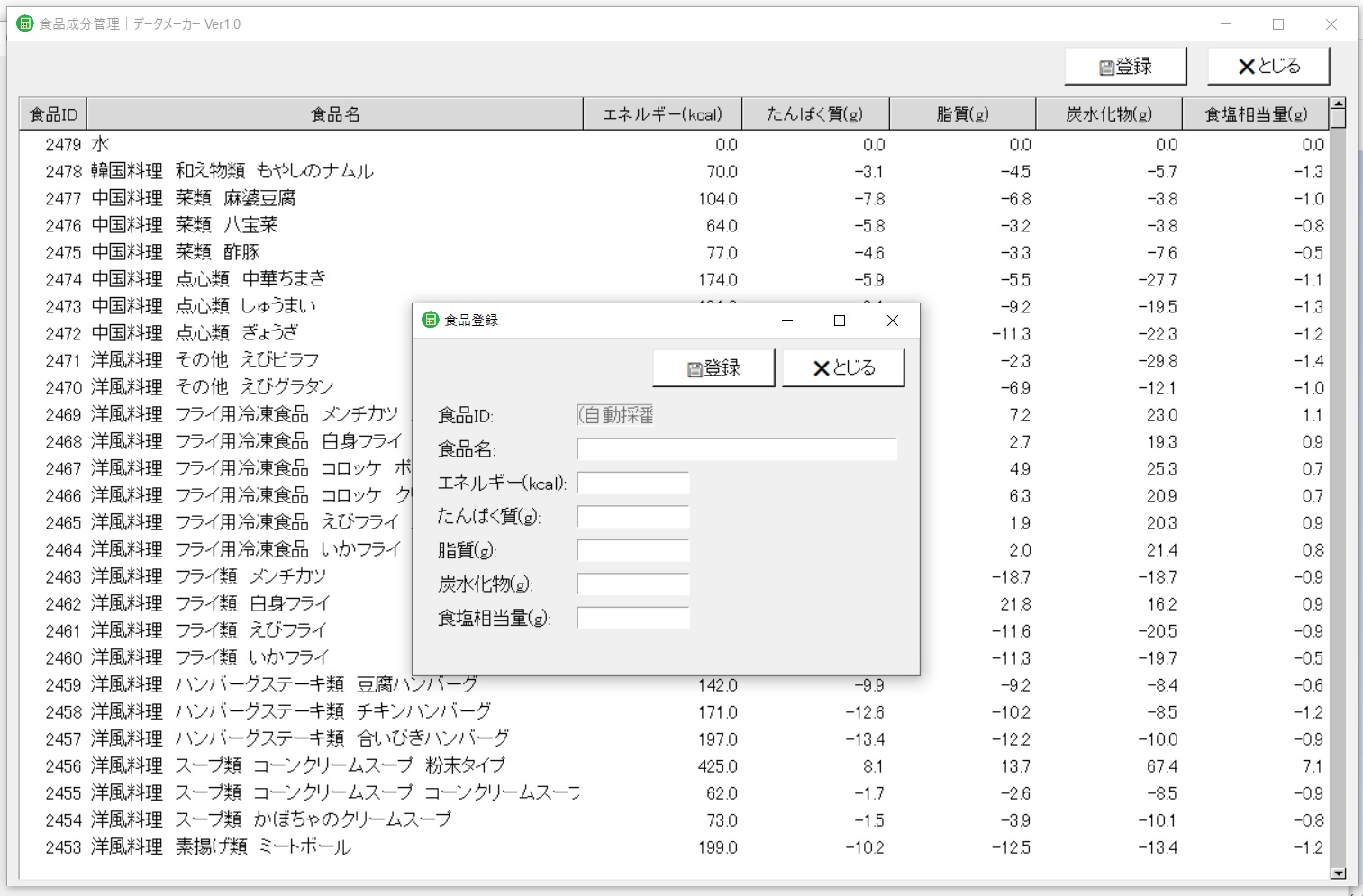Click the 食品名 input field
The image size is (1363, 896).
737,448
